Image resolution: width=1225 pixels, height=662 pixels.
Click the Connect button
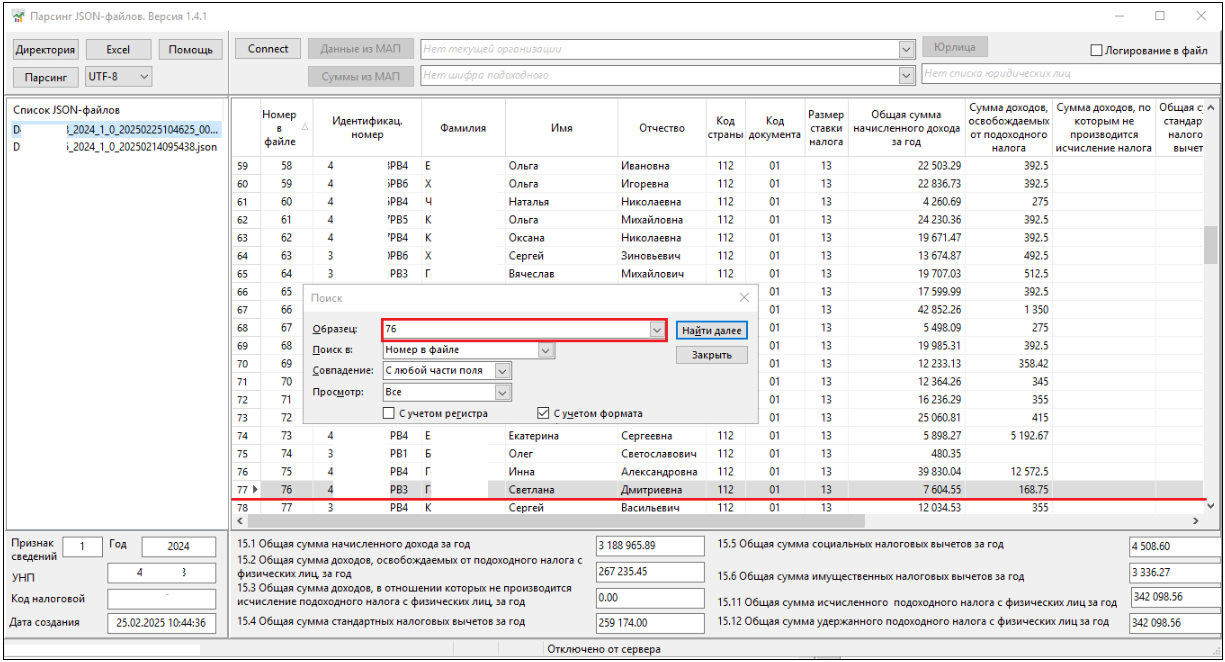point(268,49)
